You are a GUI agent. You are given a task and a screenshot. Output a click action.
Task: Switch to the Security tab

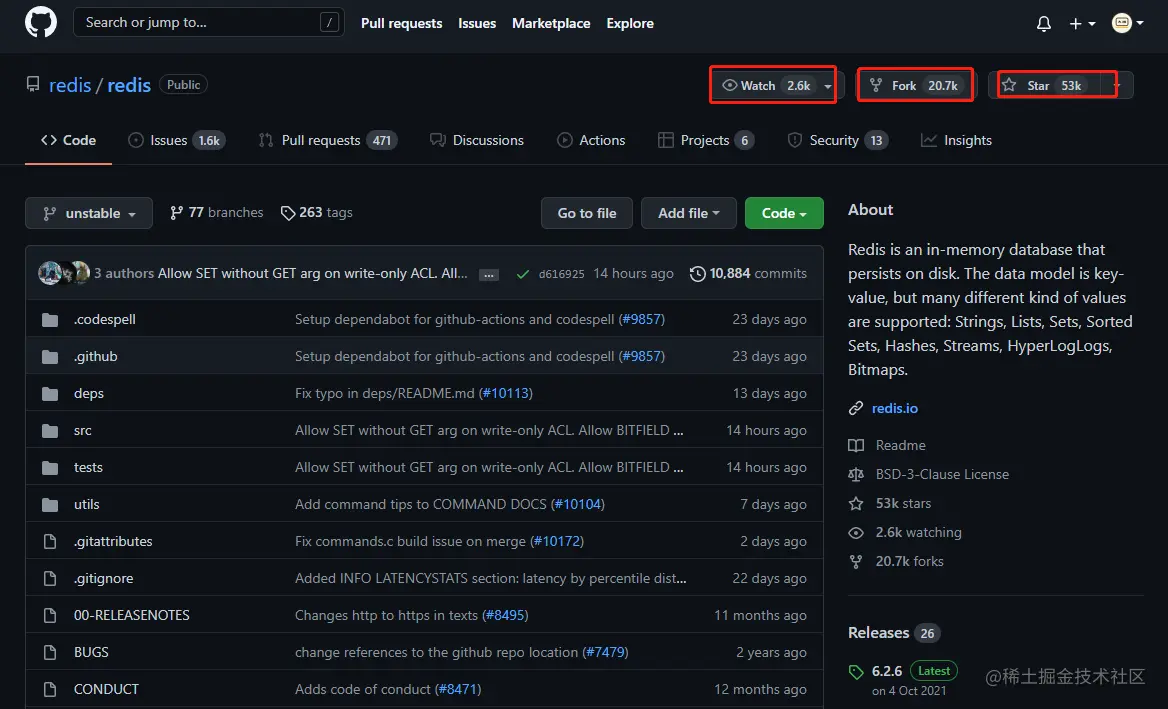coord(838,140)
